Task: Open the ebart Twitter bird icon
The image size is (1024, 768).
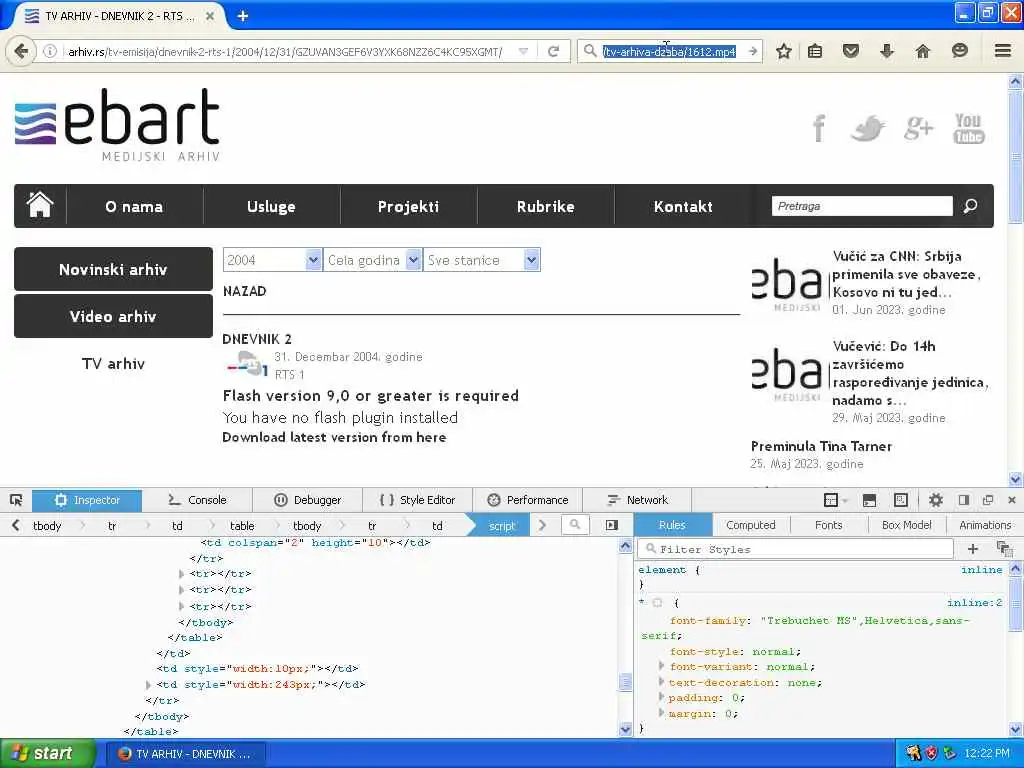Action: click(x=869, y=128)
